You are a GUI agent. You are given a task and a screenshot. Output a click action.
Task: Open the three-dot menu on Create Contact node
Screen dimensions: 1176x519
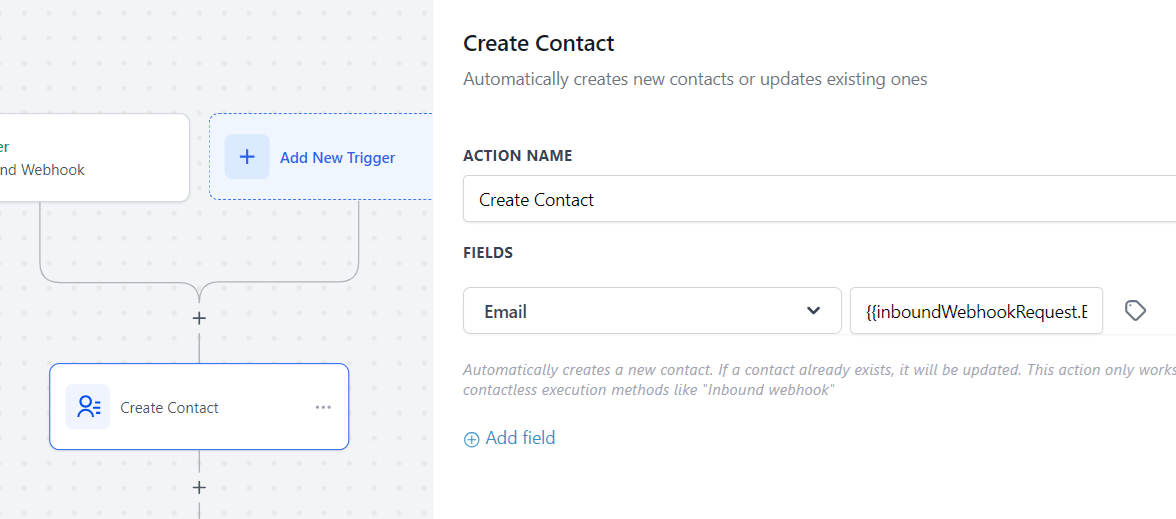(x=323, y=407)
